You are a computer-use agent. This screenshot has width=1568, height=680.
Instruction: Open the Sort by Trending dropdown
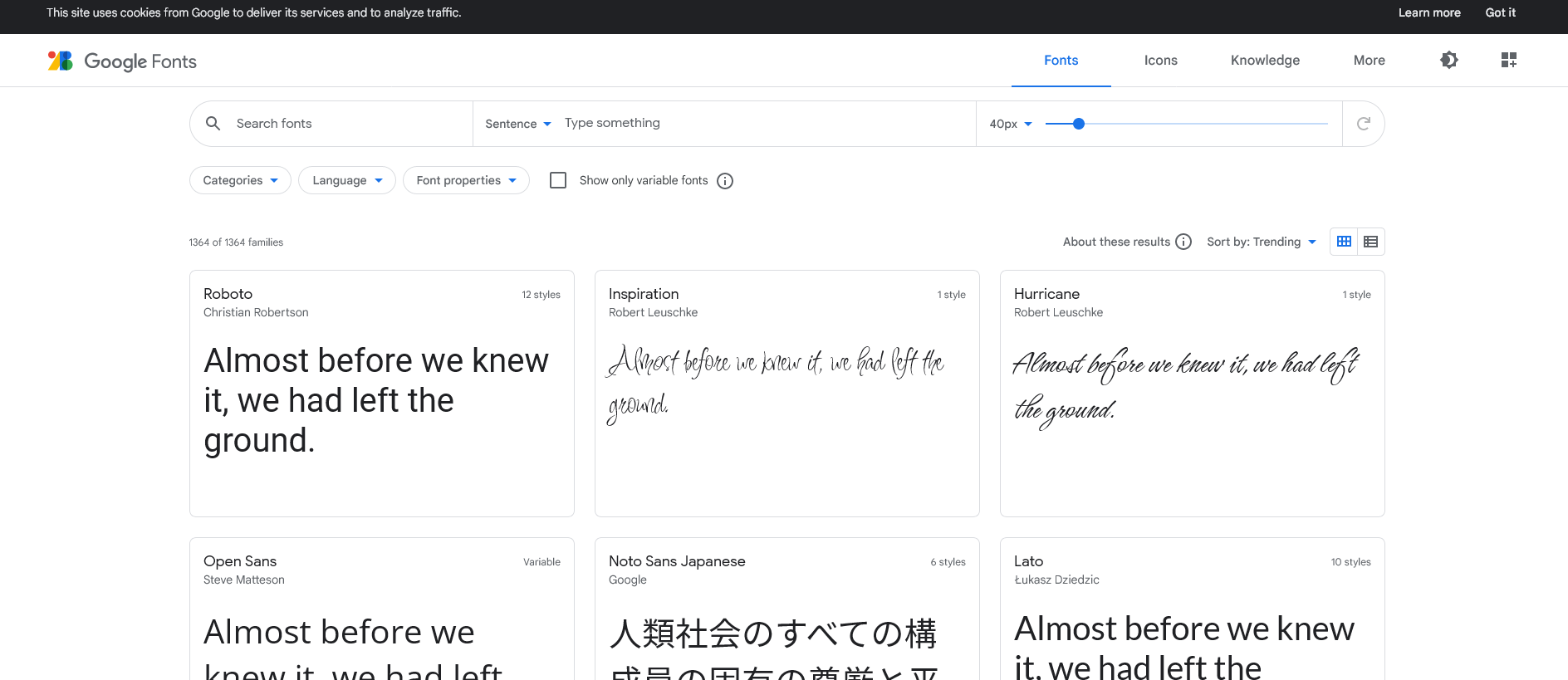tap(1262, 242)
